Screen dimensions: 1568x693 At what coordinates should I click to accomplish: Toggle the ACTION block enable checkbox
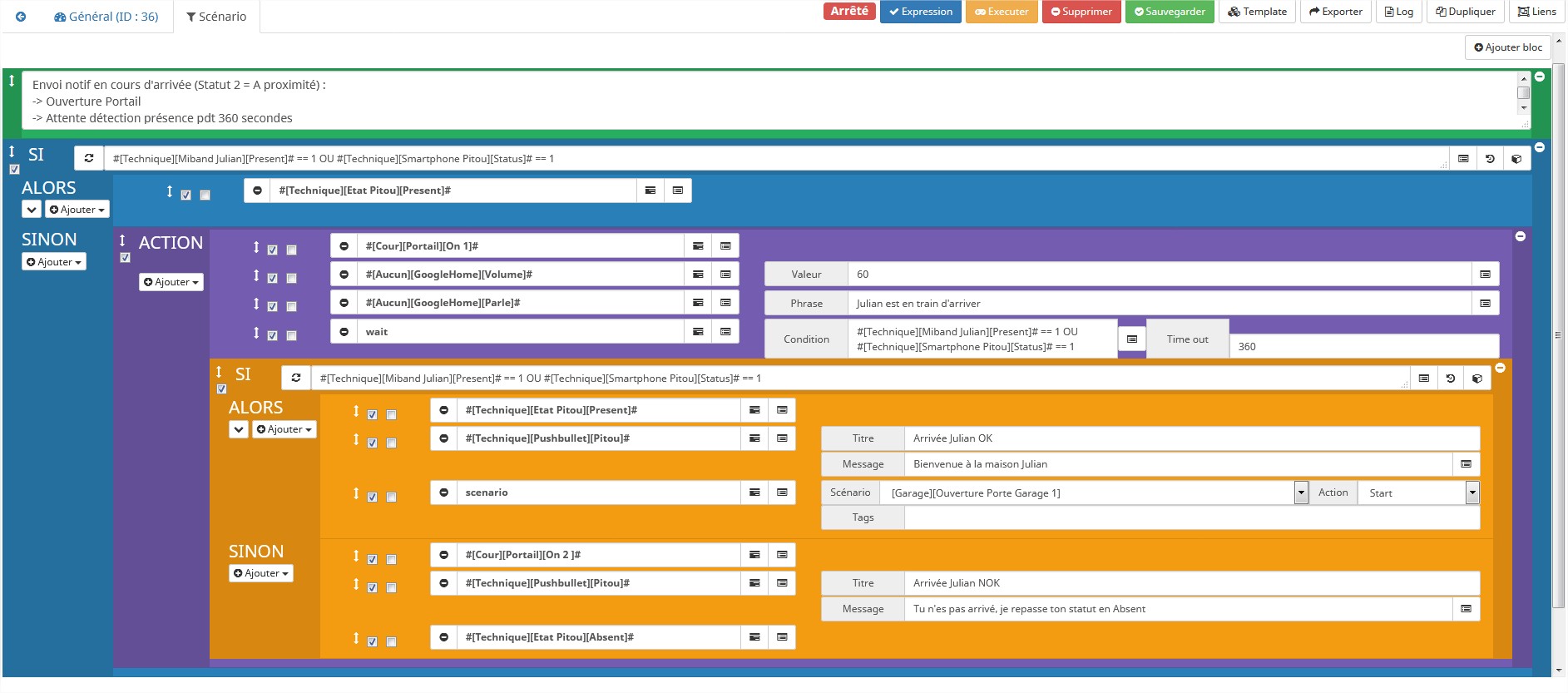[125, 258]
